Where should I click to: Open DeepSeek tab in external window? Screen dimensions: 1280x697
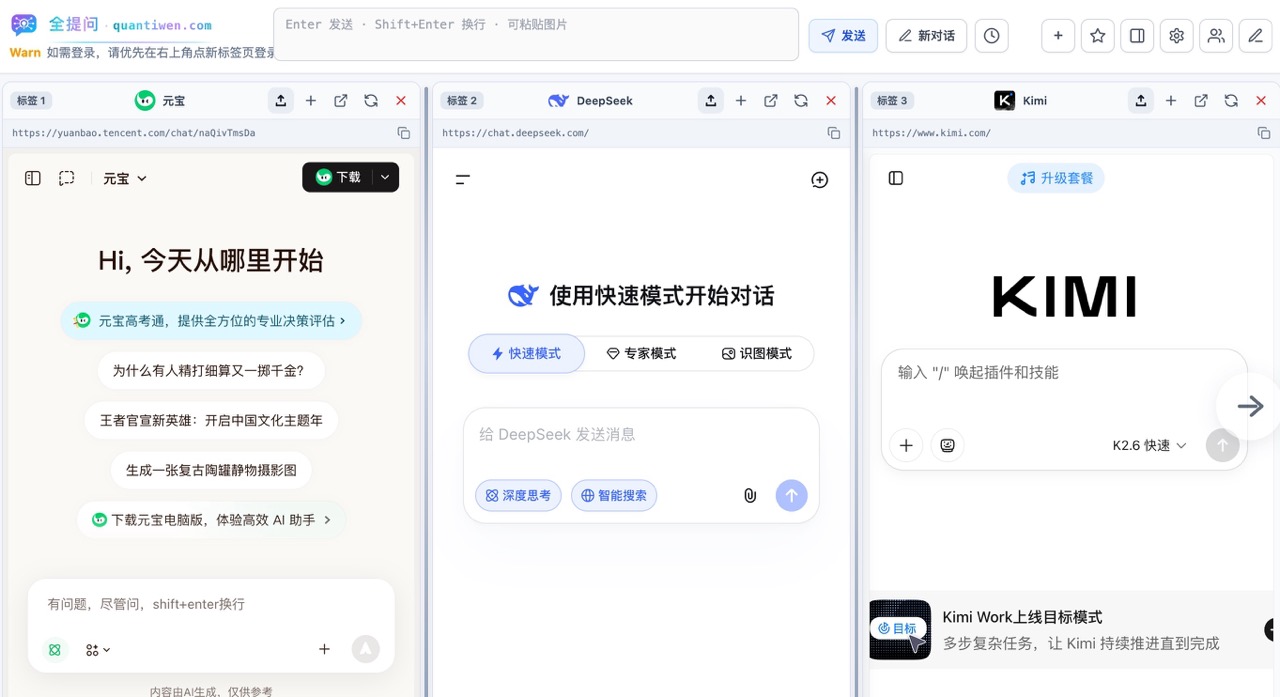coord(771,101)
